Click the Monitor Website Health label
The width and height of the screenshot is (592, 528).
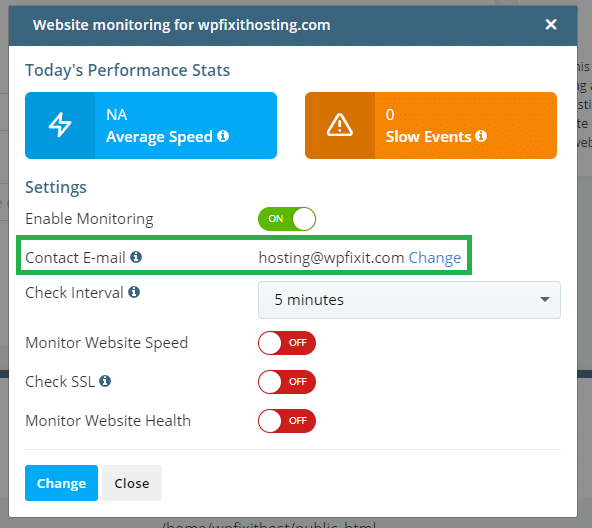click(x=108, y=421)
